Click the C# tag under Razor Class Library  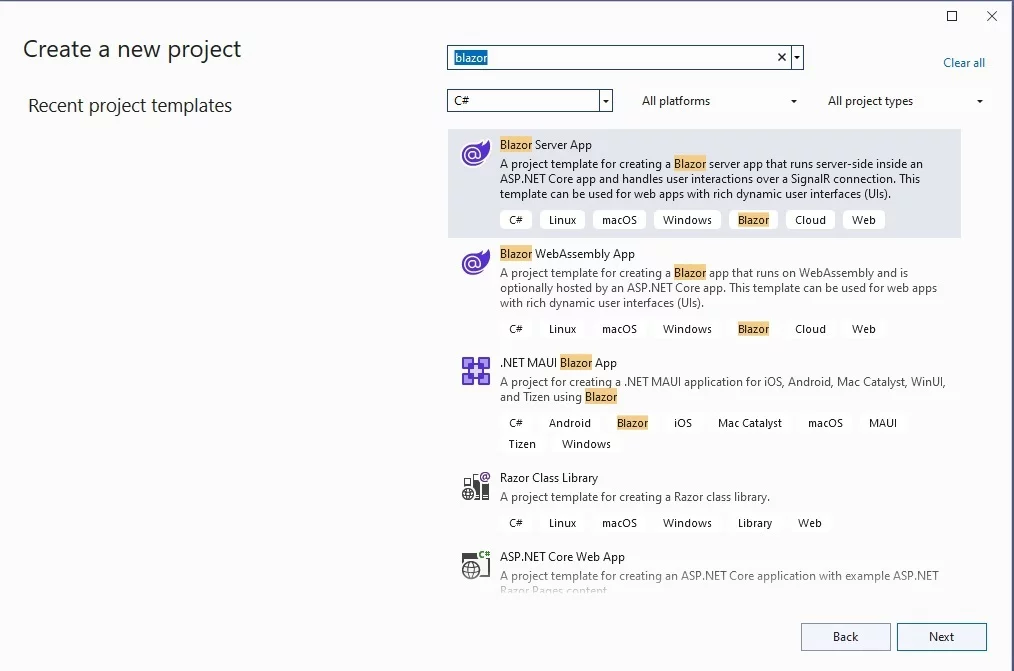(x=515, y=523)
